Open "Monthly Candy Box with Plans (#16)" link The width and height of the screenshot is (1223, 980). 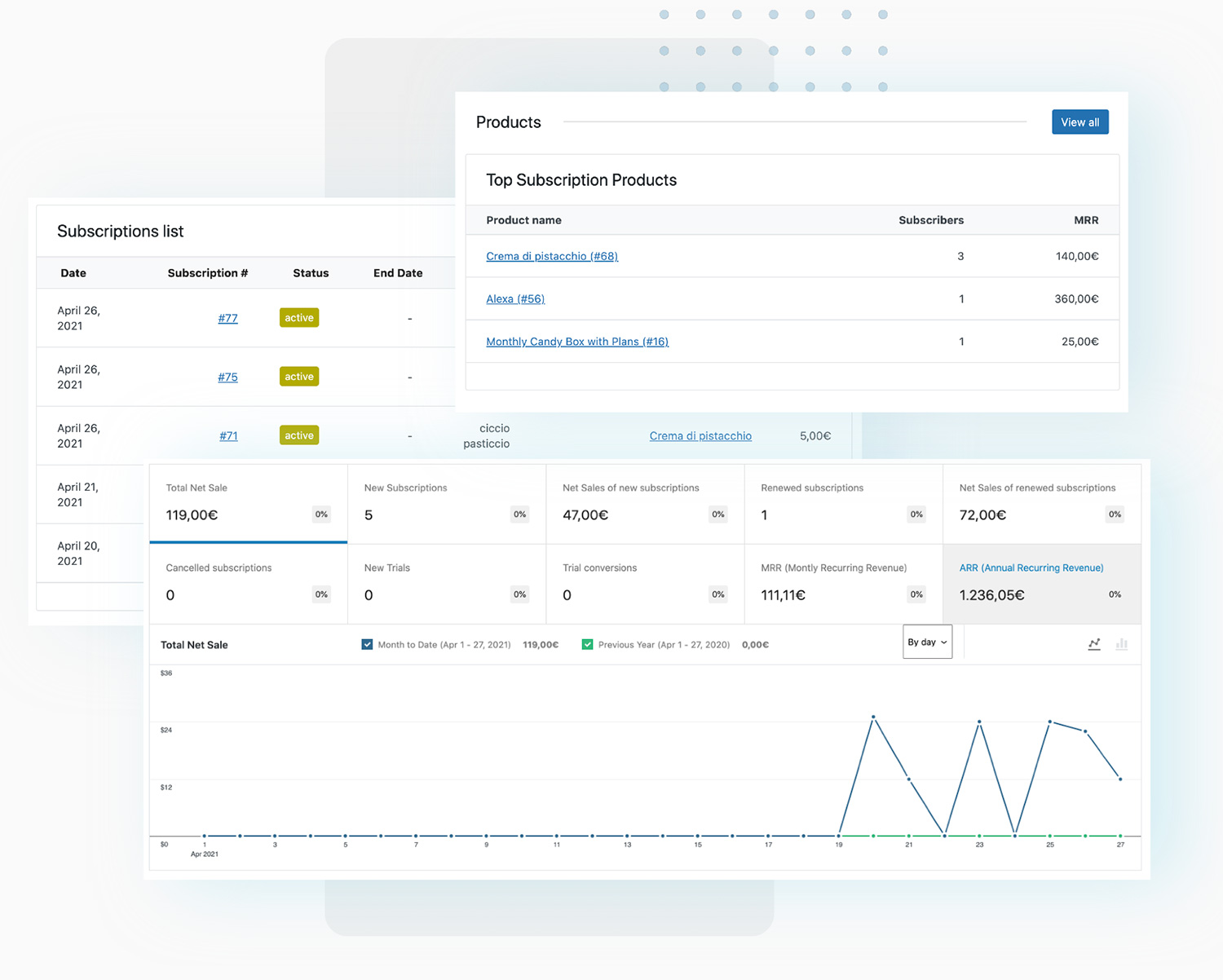click(x=576, y=341)
